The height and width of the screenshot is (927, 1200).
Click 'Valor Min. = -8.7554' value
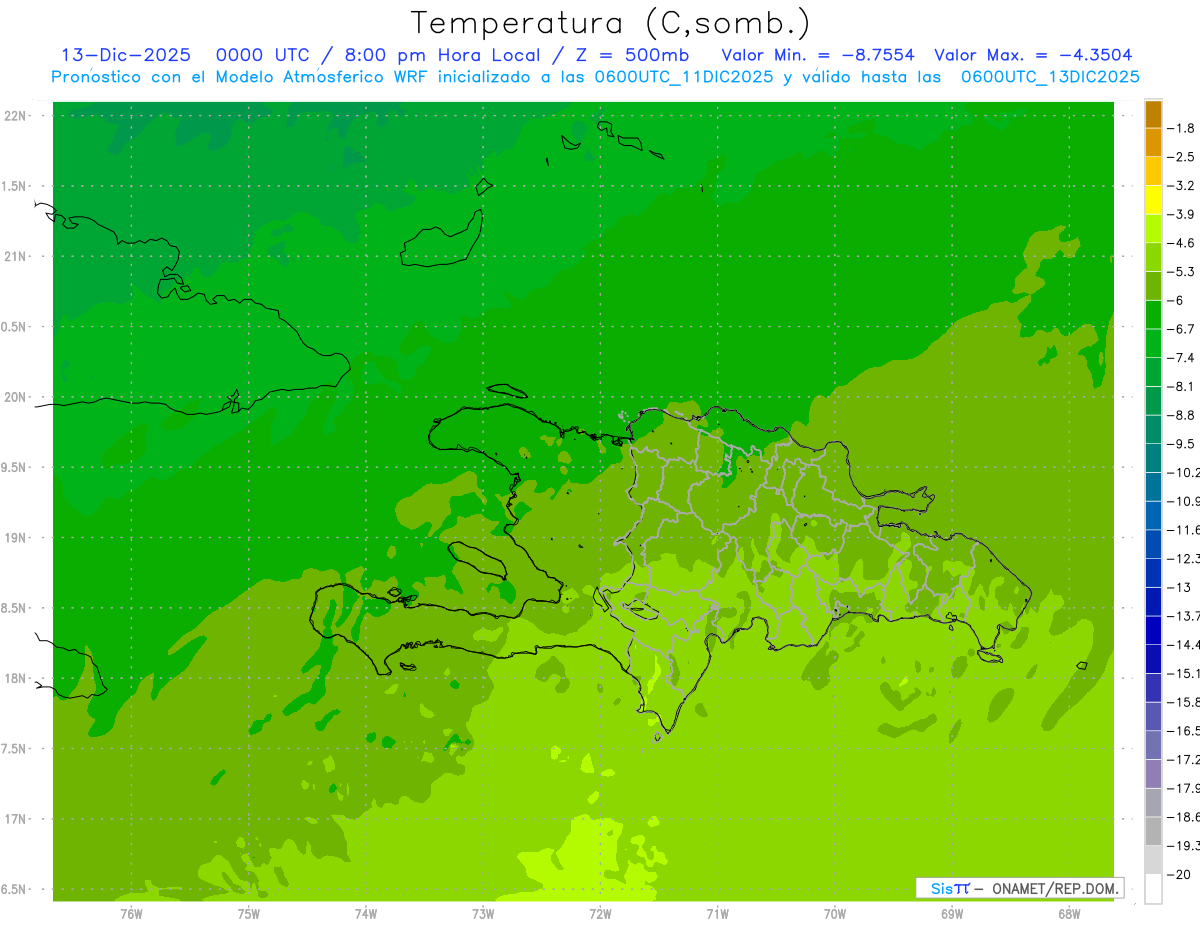(817, 55)
